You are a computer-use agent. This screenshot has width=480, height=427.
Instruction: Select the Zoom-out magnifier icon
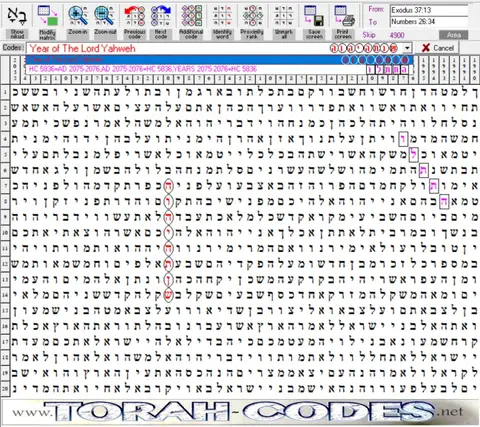pyautogui.click(x=104, y=16)
